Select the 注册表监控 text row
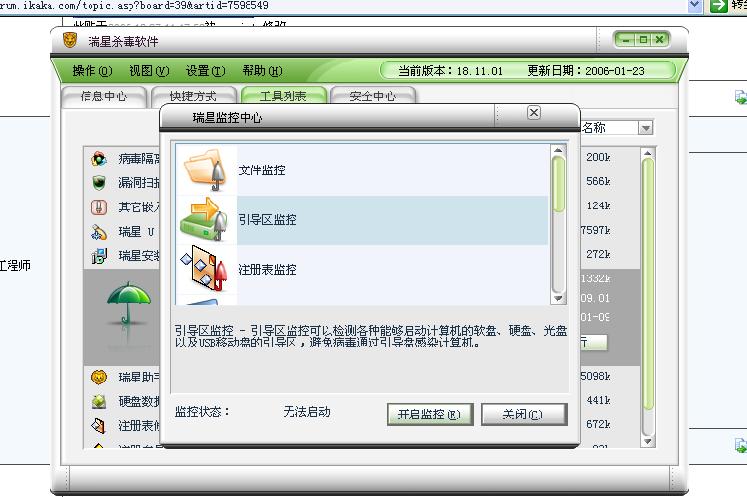Image resolution: width=747 pixels, height=497 pixels. [x=267, y=270]
